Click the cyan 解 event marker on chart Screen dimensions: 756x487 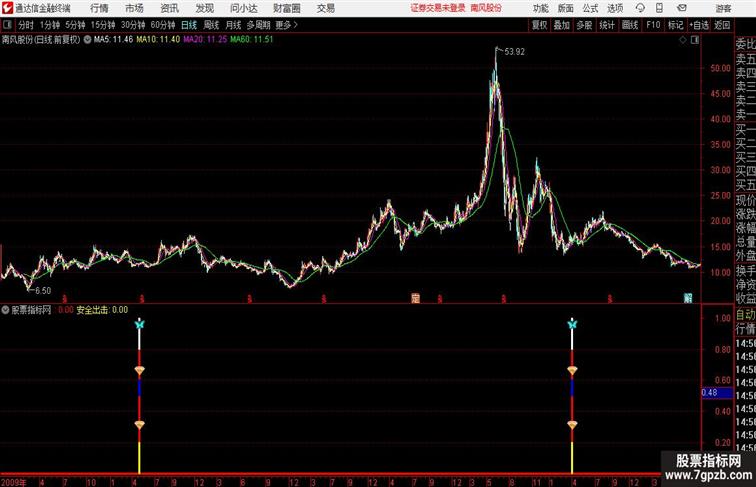tap(688, 298)
